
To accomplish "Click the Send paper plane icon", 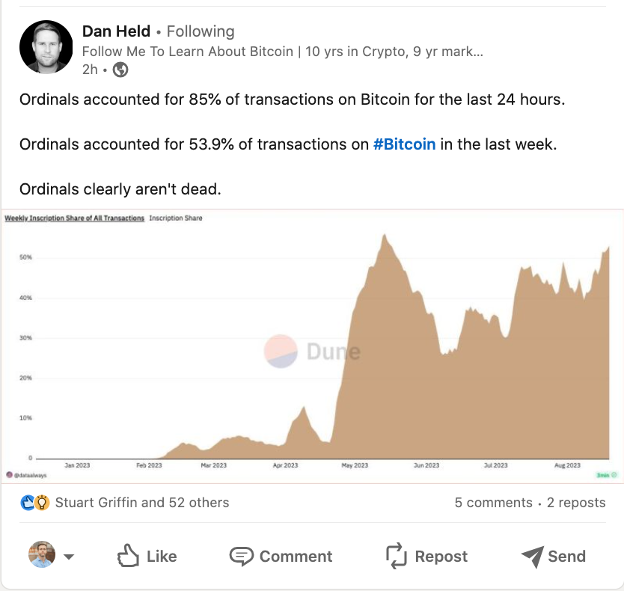I will tap(531, 556).
